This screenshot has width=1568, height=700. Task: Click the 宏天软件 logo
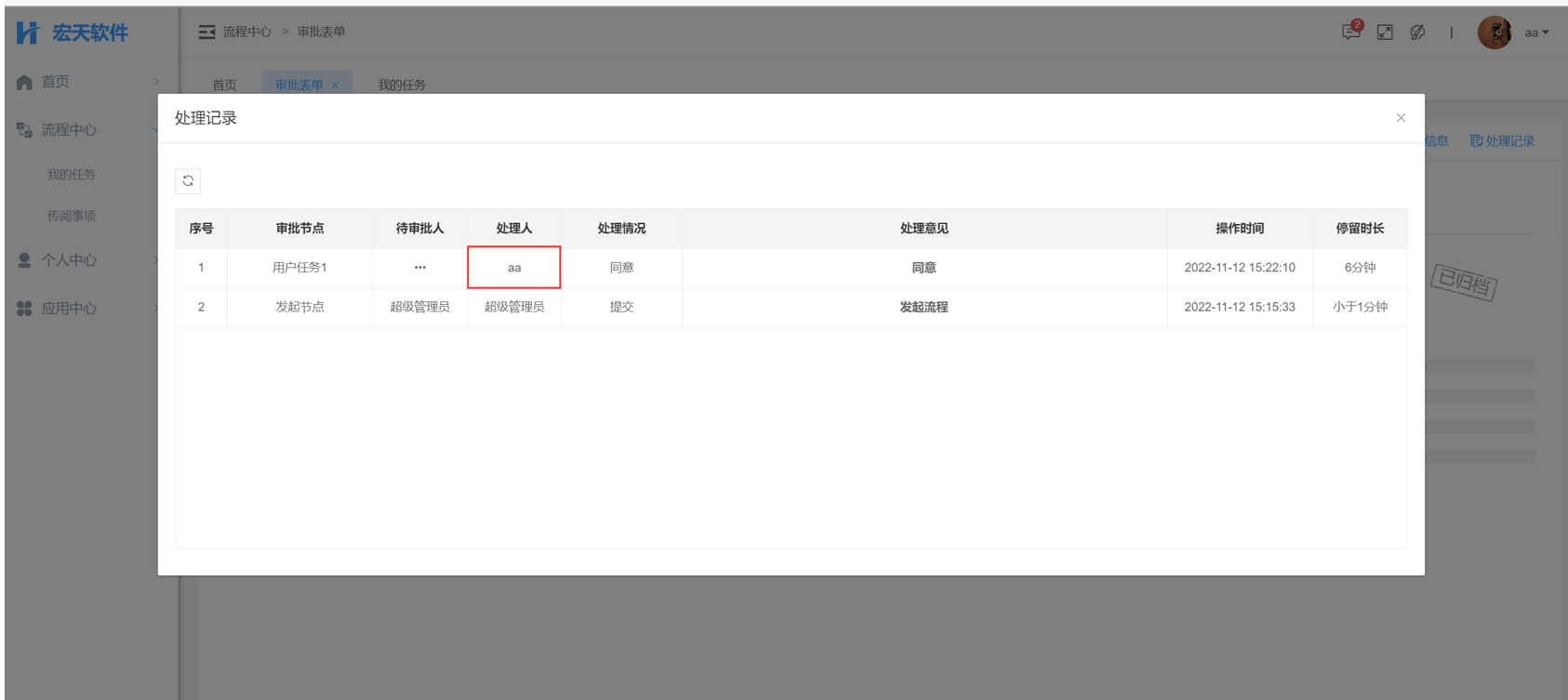pyautogui.click(x=73, y=33)
